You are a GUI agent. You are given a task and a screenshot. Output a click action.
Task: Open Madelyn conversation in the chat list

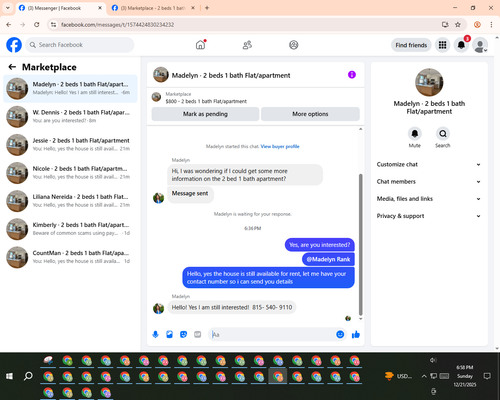click(x=70, y=88)
